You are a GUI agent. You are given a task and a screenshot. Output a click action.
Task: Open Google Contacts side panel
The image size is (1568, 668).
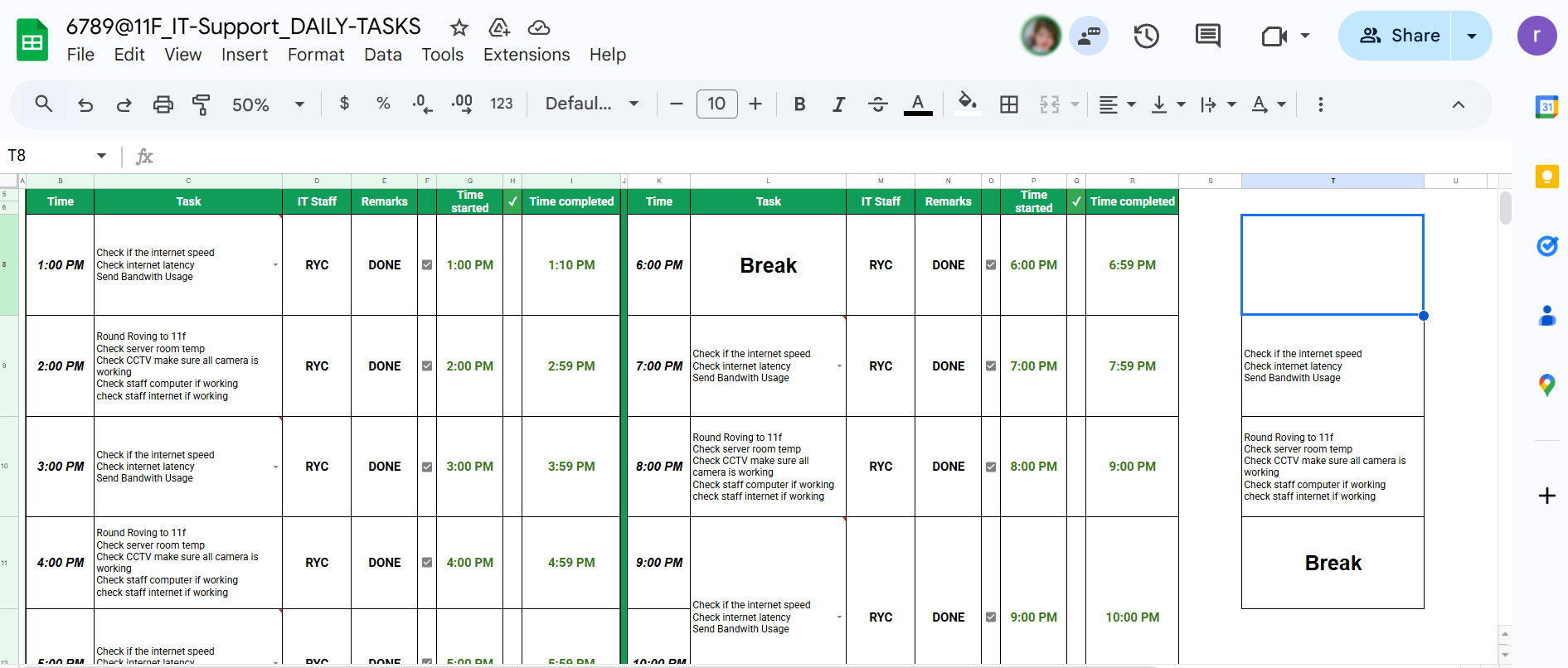click(x=1546, y=316)
